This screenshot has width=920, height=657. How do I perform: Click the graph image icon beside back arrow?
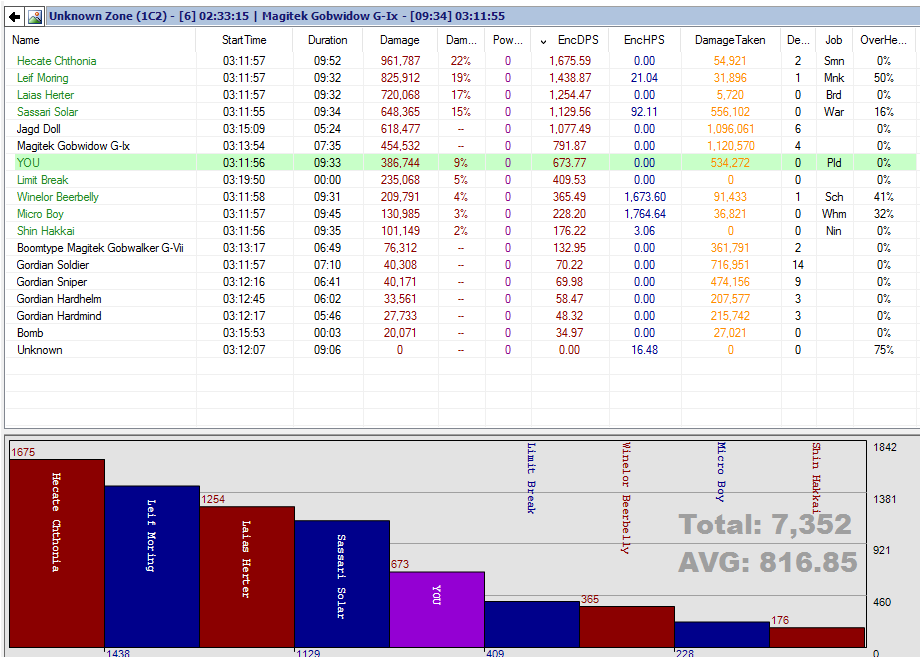point(35,16)
